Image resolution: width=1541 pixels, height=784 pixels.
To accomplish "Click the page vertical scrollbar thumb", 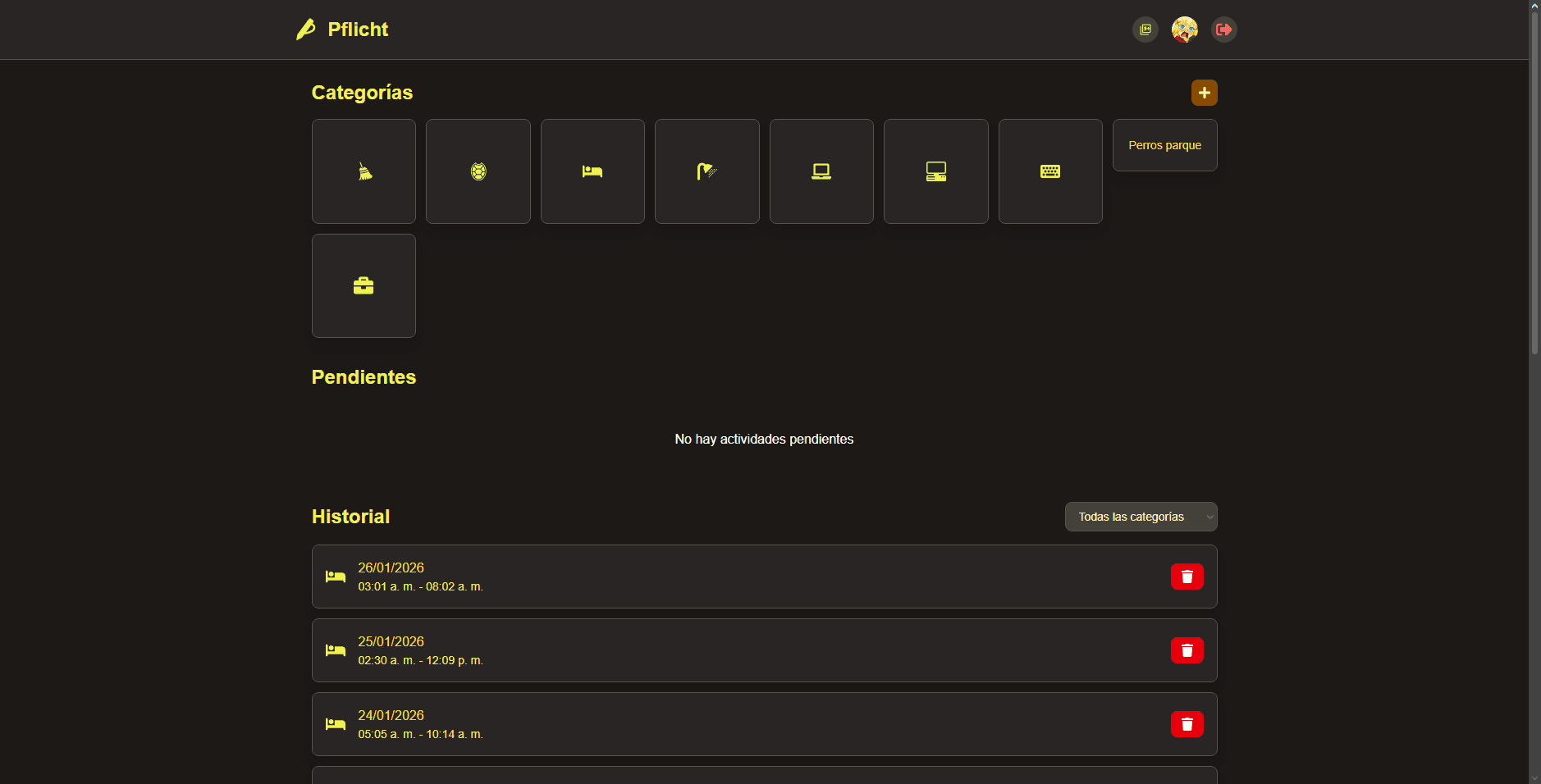I will pos(1534,180).
